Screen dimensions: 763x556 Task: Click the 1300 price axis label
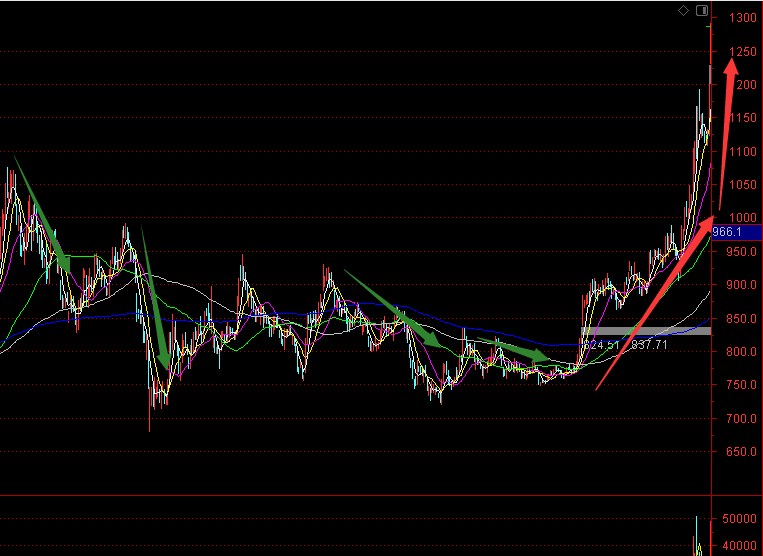[743, 18]
